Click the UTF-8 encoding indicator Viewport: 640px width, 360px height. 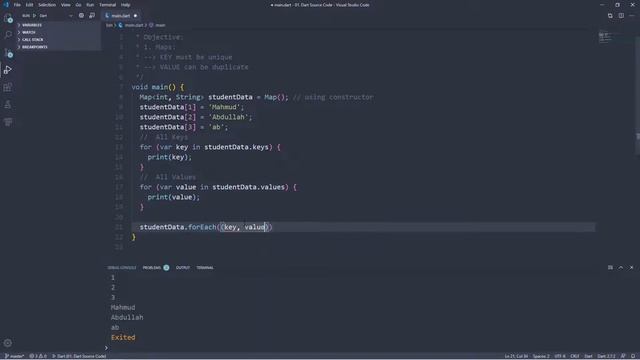tap(560, 356)
